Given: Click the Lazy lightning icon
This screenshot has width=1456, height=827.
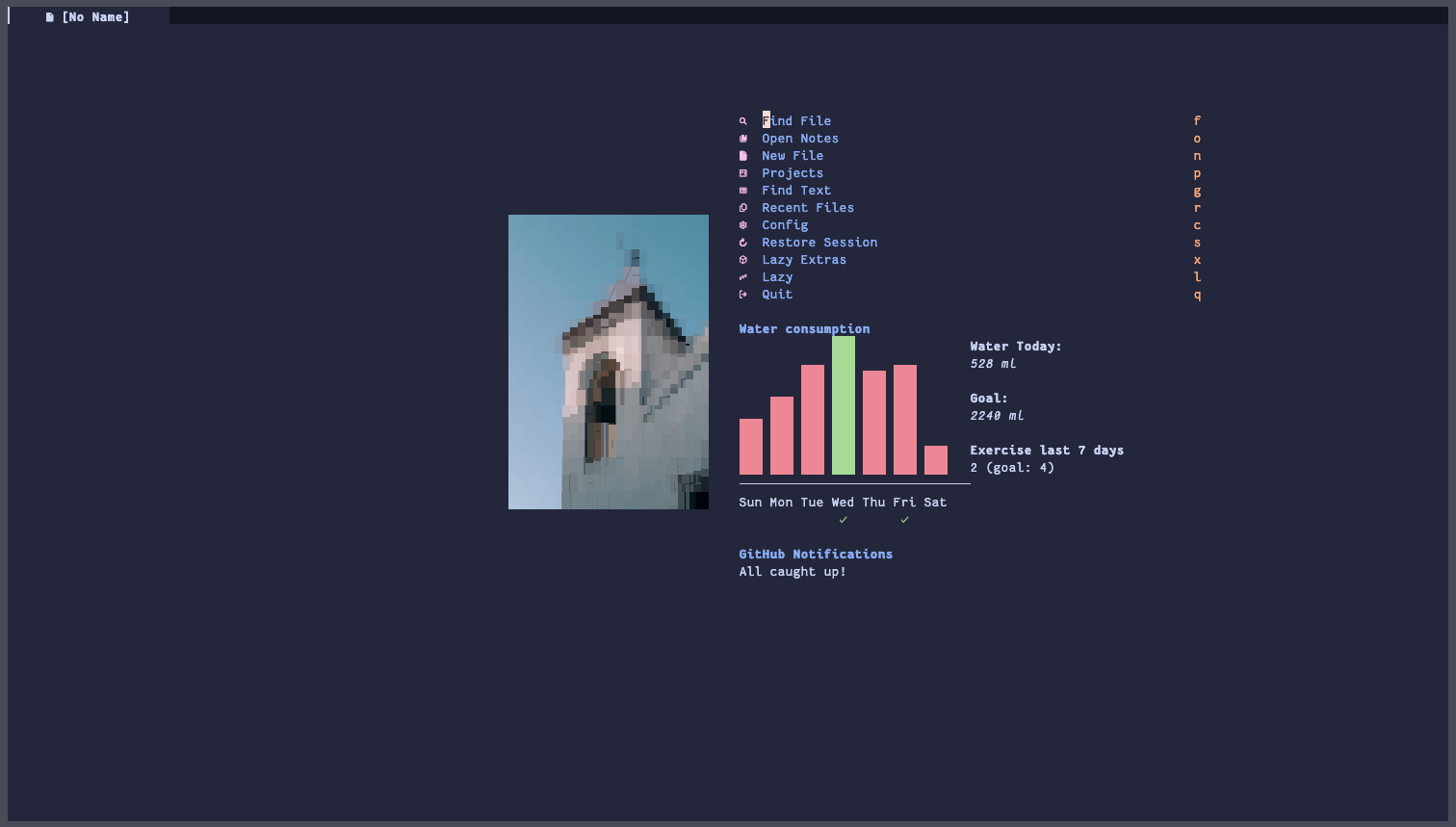Looking at the screenshot, I should [x=742, y=276].
